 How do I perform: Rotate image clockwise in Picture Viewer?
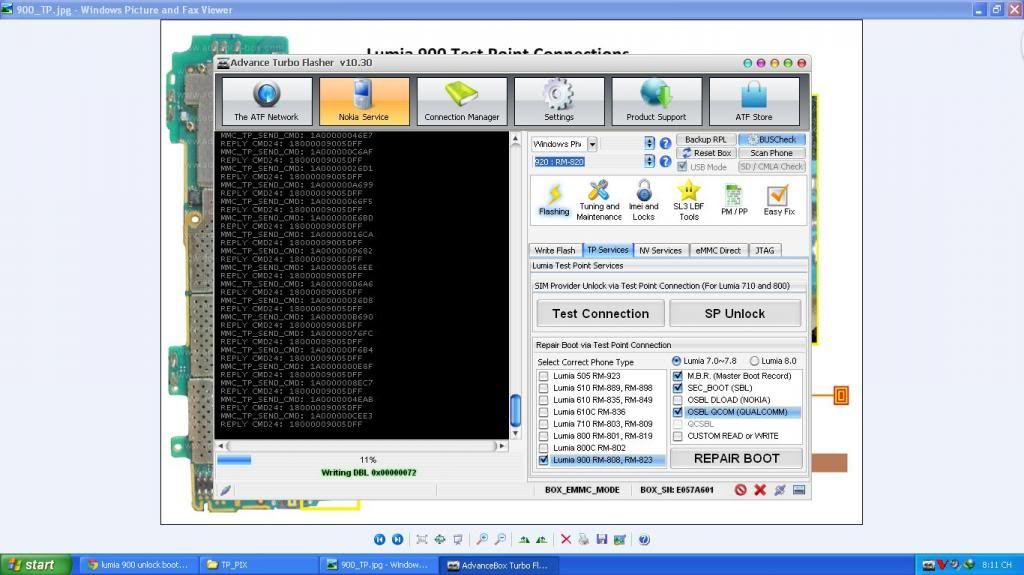click(524, 539)
